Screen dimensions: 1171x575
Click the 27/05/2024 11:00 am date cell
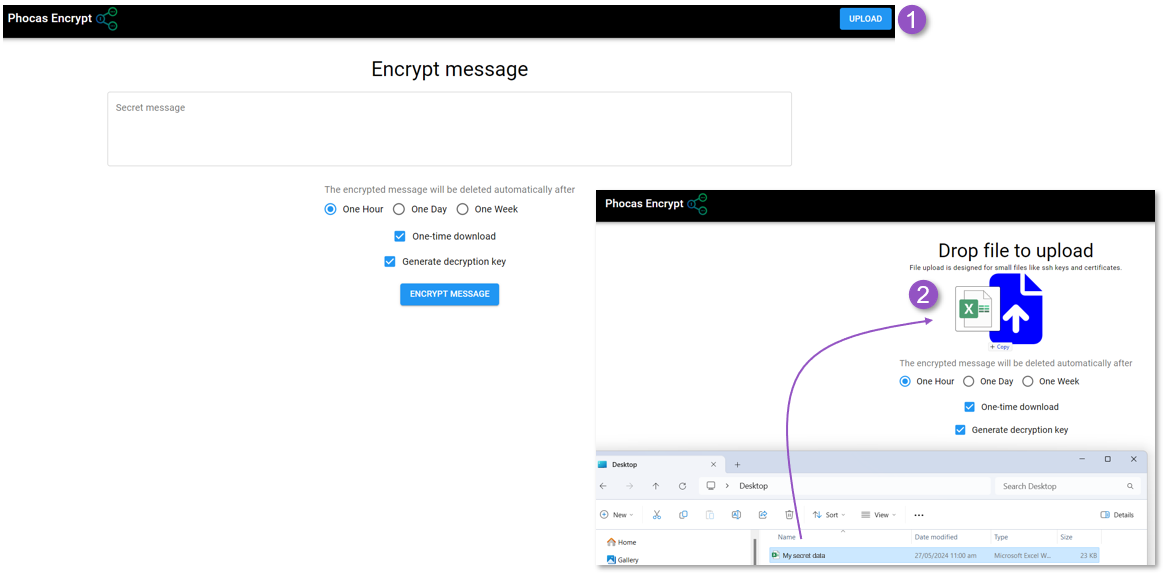[x=944, y=556]
